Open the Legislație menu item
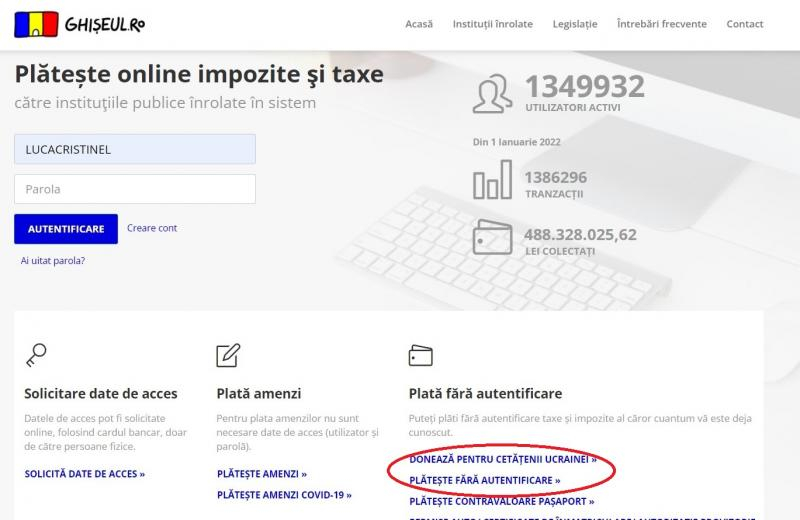 [574, 24]
